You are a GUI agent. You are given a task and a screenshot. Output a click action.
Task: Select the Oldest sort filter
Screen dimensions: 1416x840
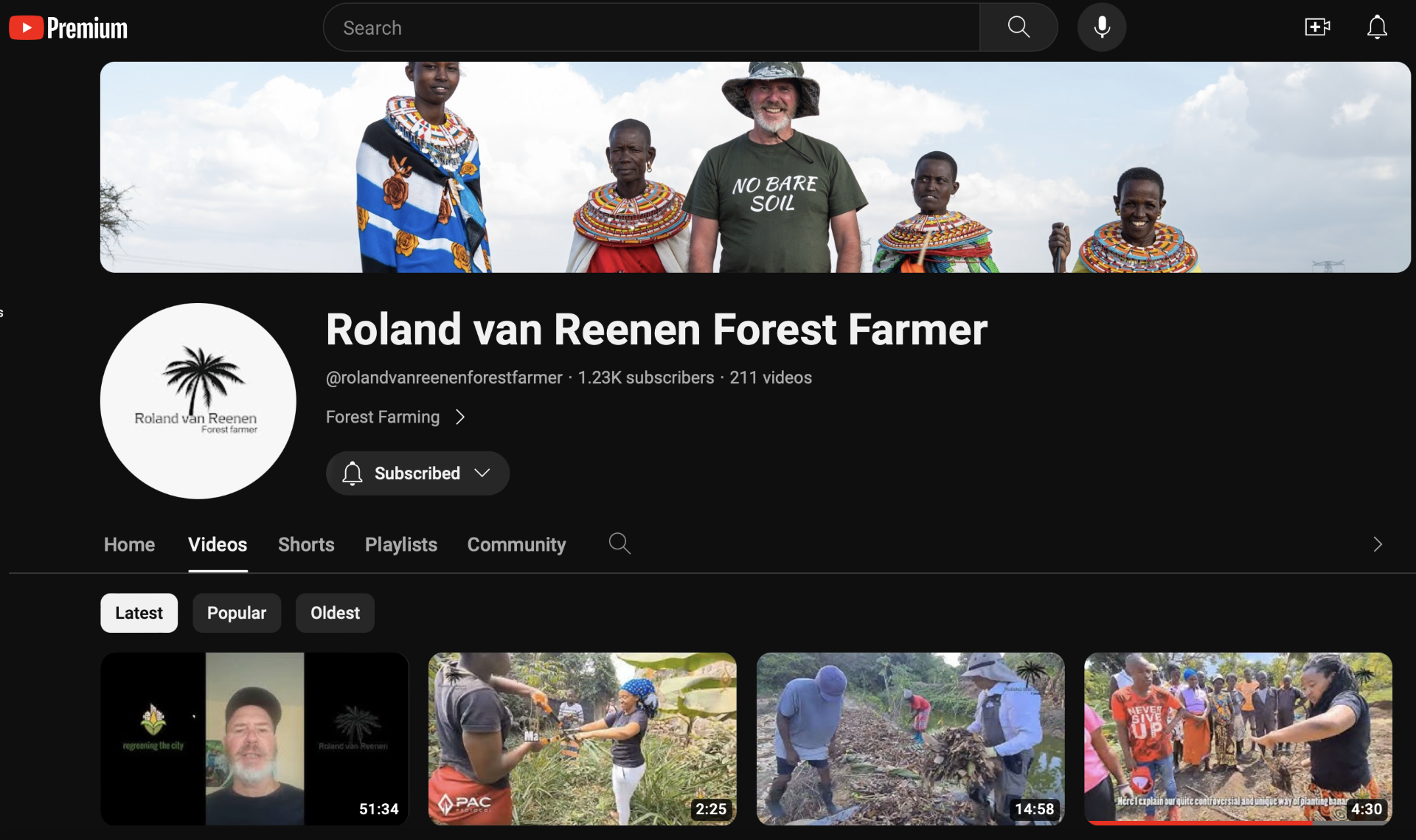[x=335, y=613]
